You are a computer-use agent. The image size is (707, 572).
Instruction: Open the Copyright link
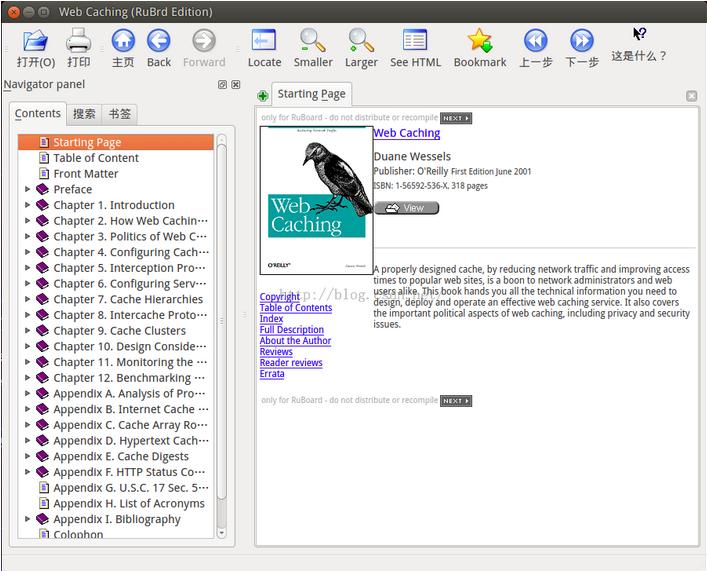(x=280, y=297)
